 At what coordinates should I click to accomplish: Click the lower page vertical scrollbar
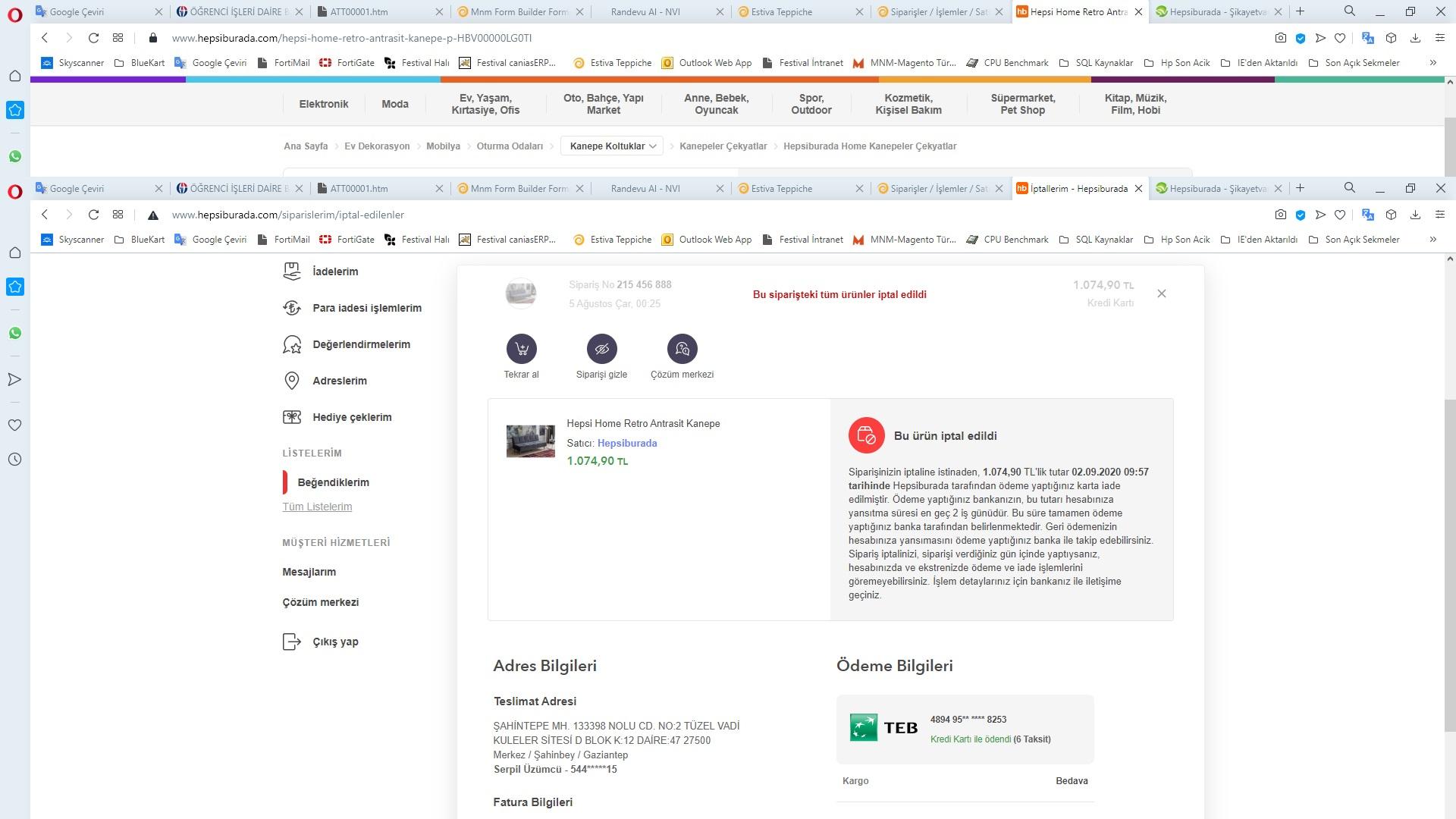(x=1450, y=565)
